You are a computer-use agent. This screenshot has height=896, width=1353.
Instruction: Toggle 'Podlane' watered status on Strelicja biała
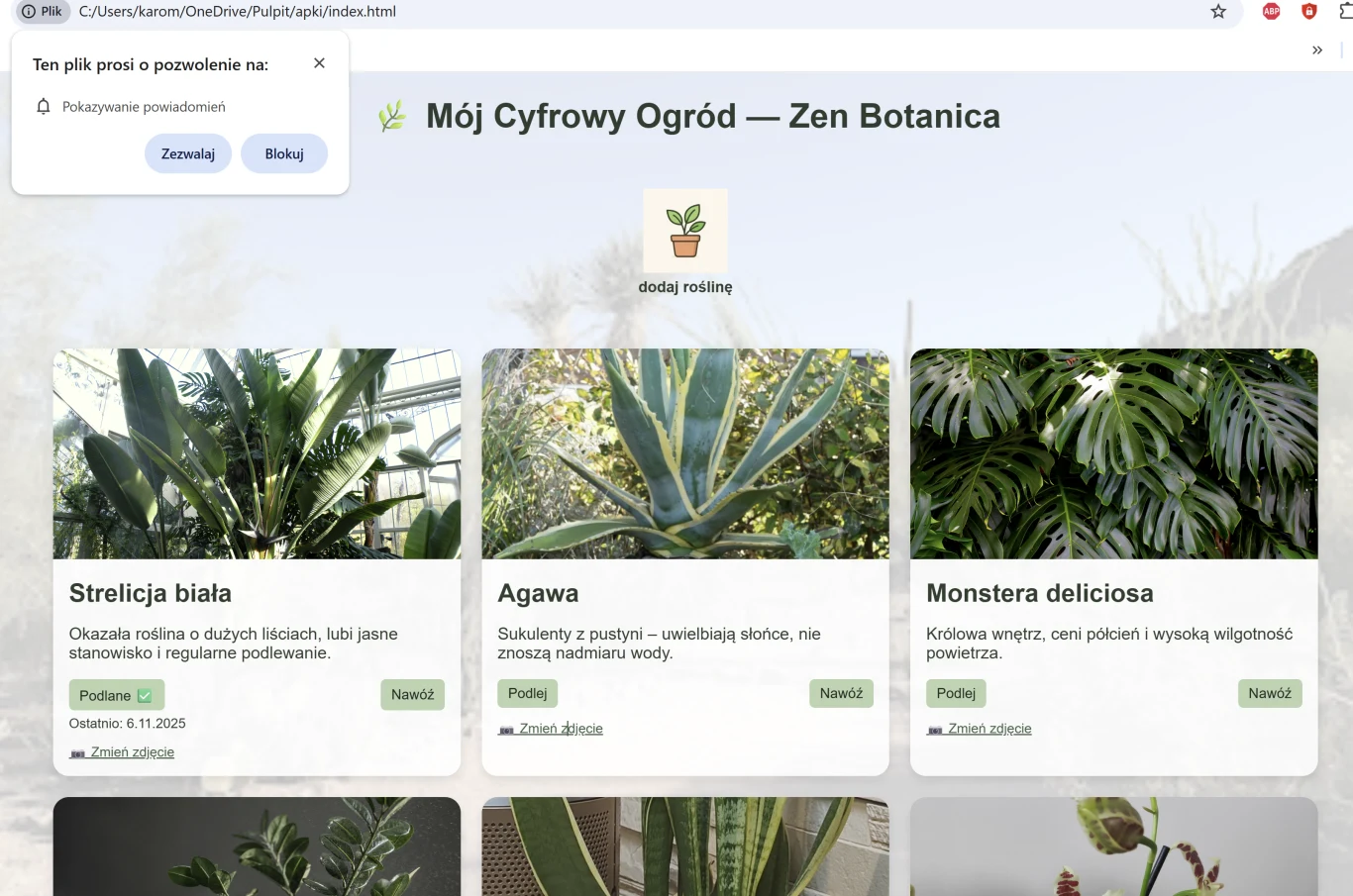(116, 694)
